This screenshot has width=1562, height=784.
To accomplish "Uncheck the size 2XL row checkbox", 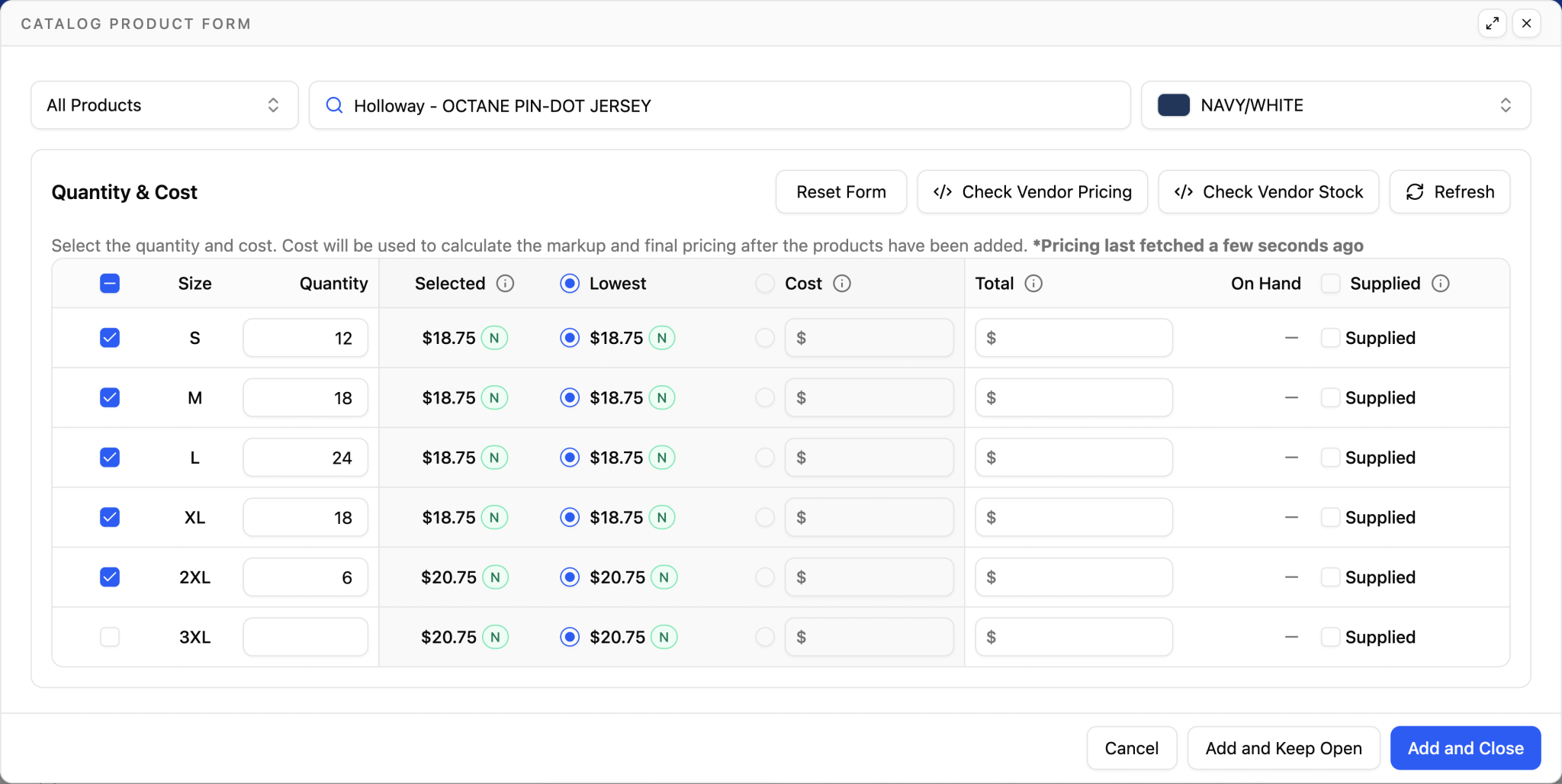I will [110, 577].
